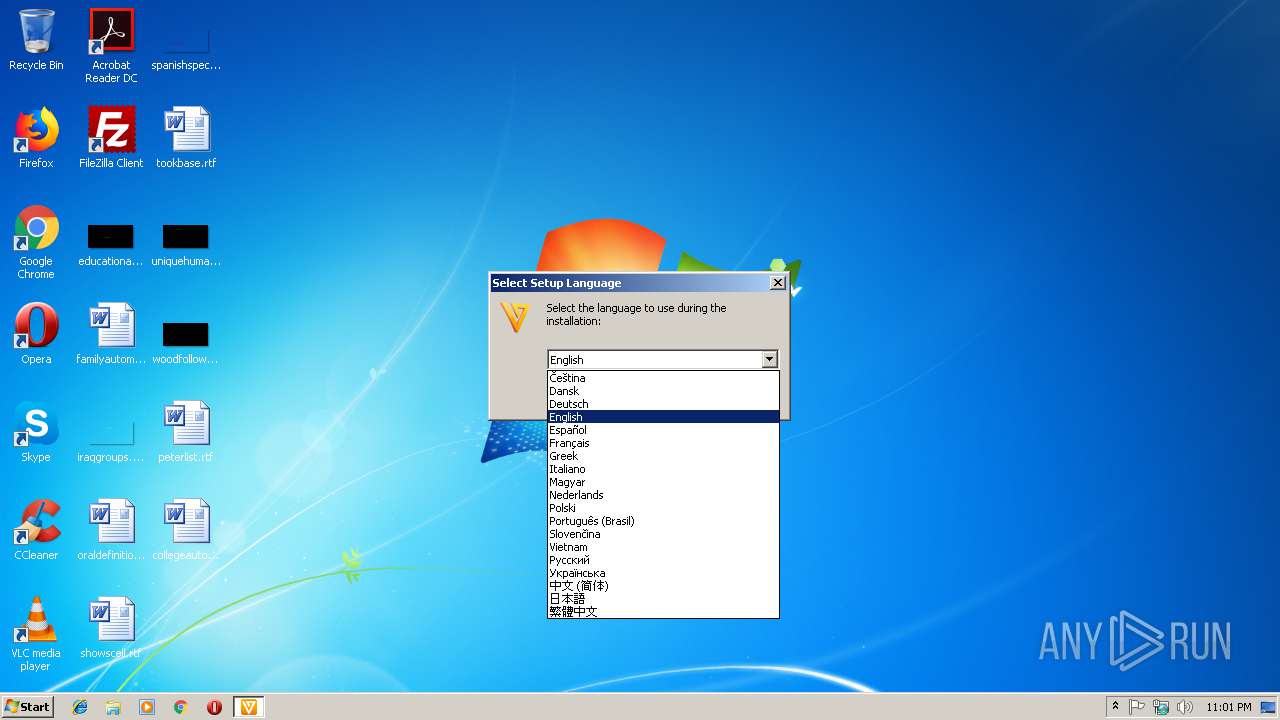Choose Français from language list
This screenshot has height=720, width=1280.
[663, 443]
